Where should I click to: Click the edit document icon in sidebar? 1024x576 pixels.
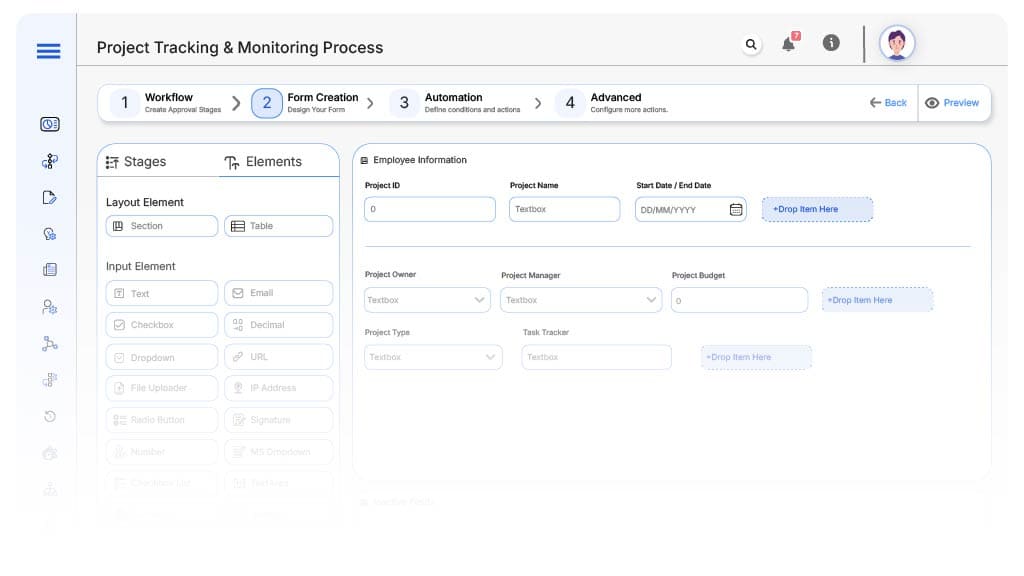[50, 197]
